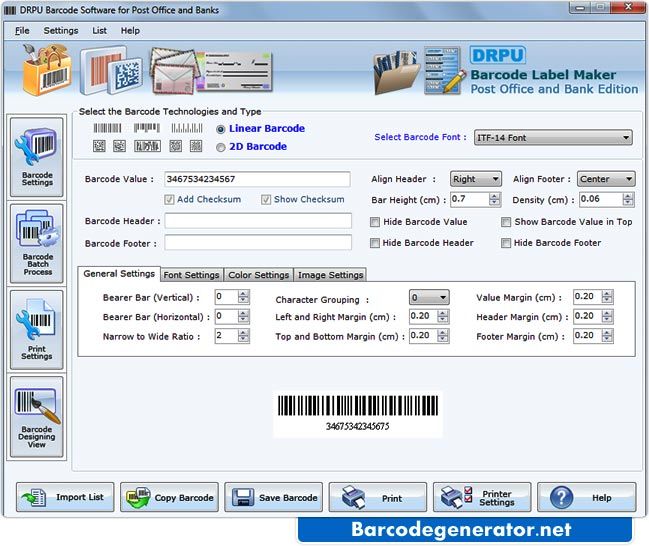The image size is (649, 546).
Task: Select the second 2D barcode sample icon
Action: coord(120,146)
